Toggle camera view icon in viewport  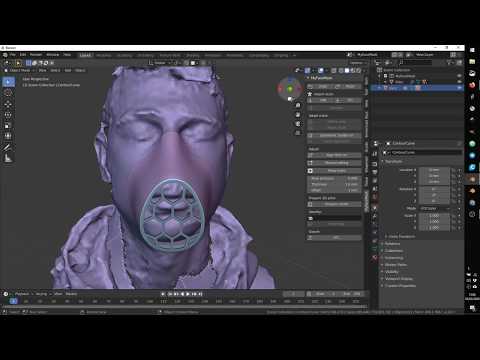click(298, 124)
